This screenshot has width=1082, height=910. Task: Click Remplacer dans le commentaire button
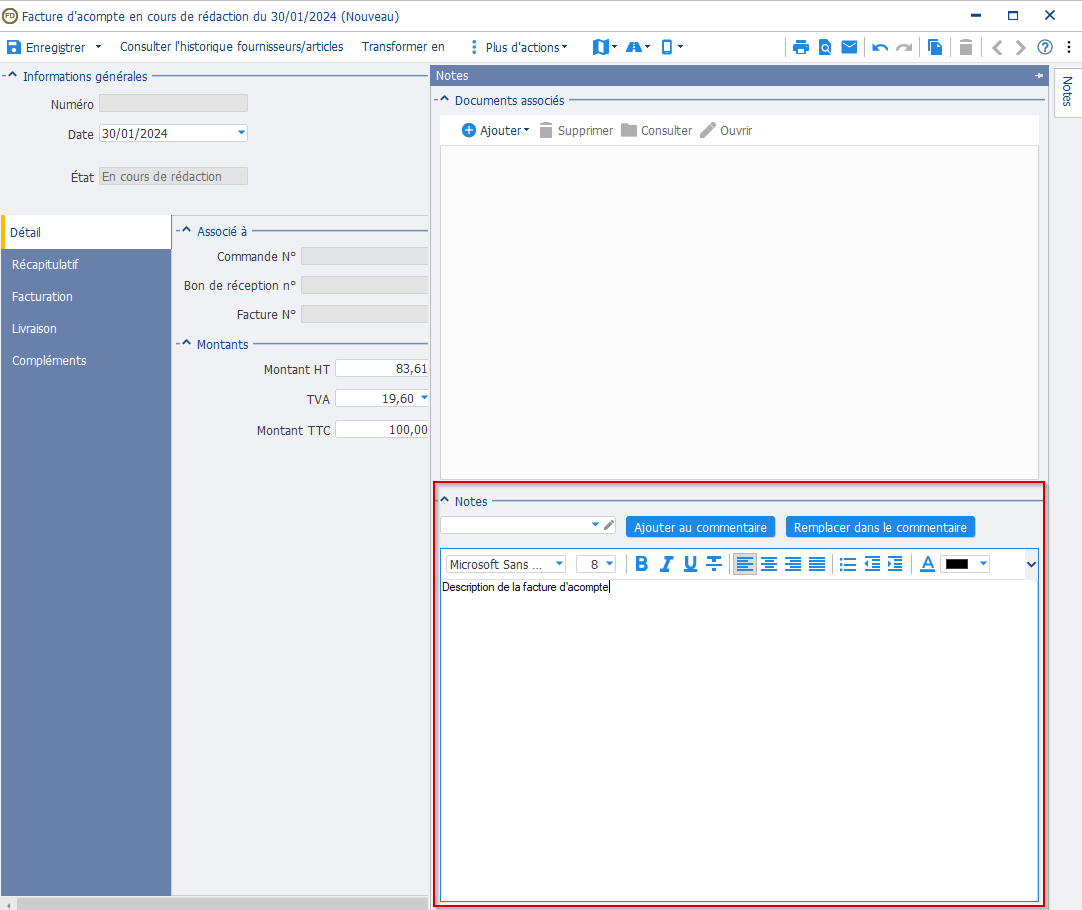click(x=880, y=527)
